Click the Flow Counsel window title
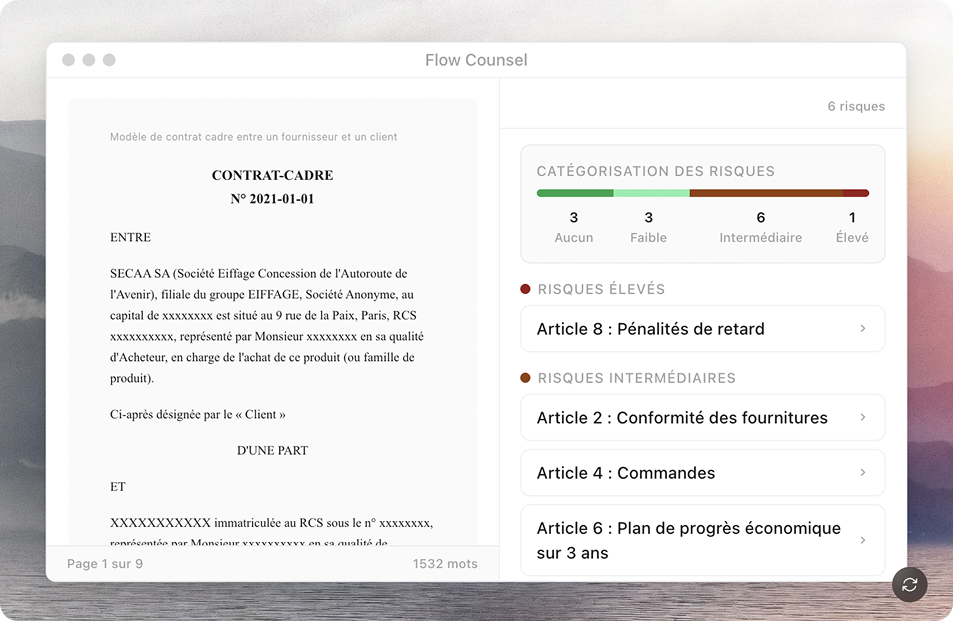Screen dimensions: 953x621 point(476,60)
